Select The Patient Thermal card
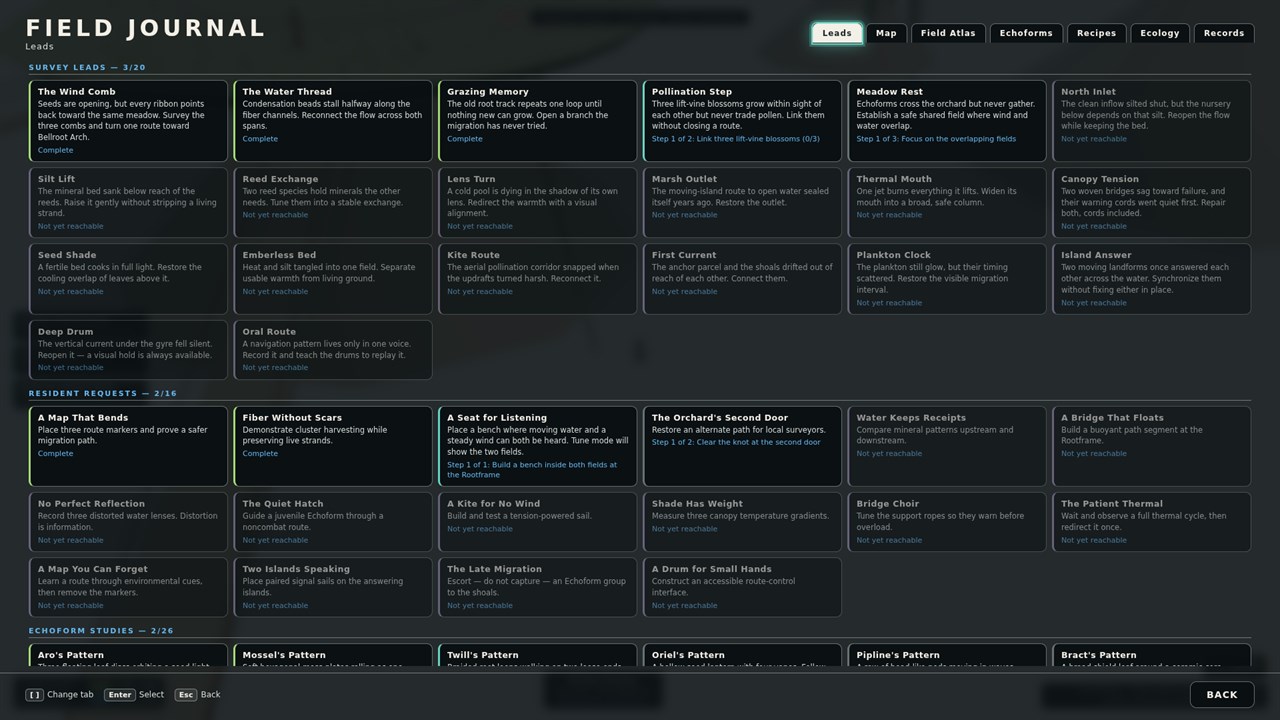 [x=1152, y=522]
